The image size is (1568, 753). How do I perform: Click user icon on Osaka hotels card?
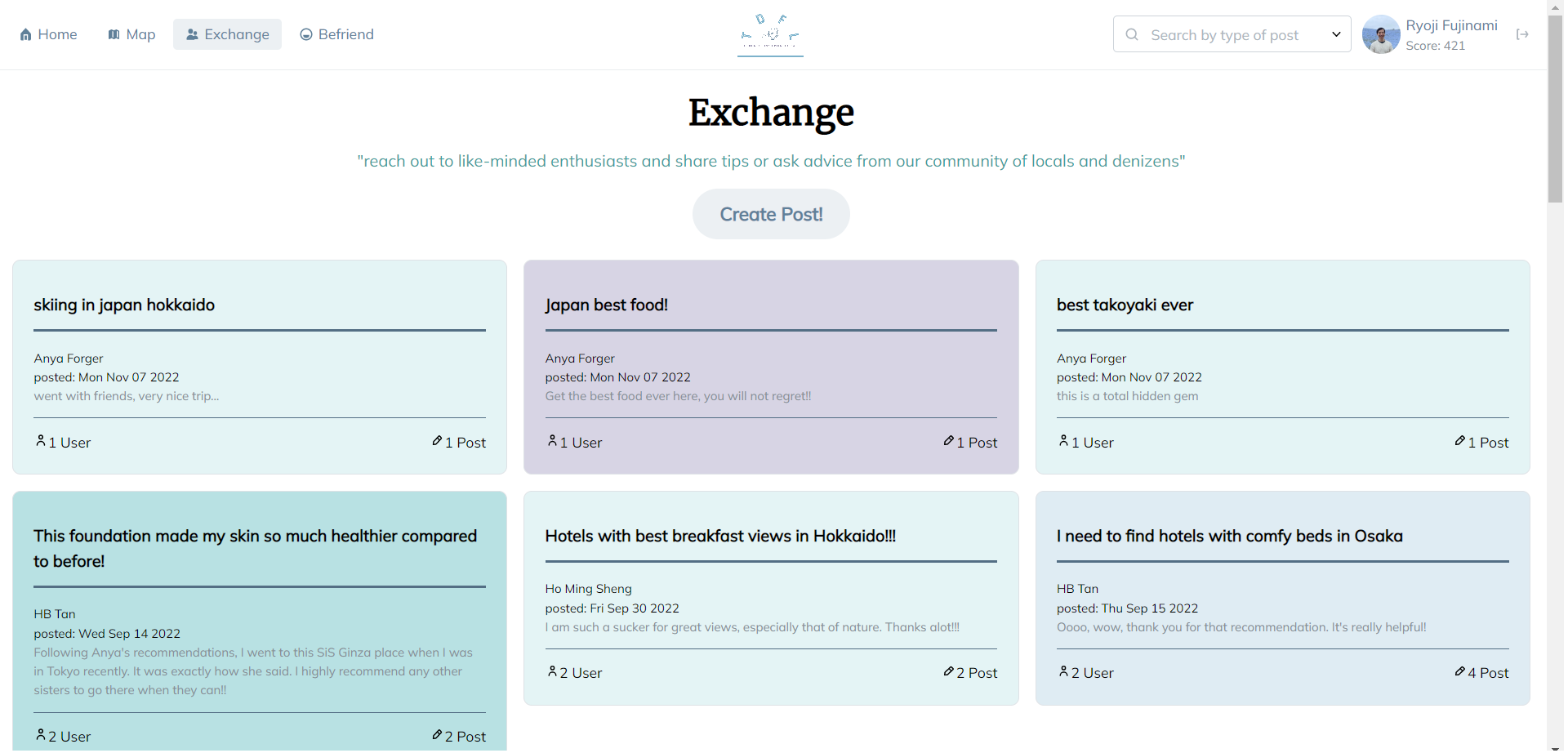[1063, 671]
